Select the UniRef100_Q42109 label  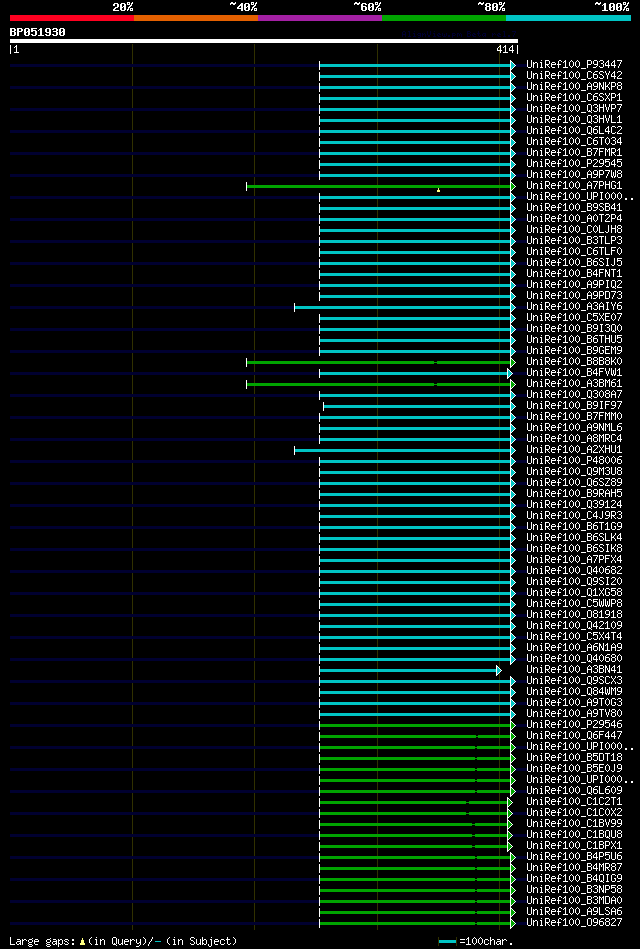point(574,626)
